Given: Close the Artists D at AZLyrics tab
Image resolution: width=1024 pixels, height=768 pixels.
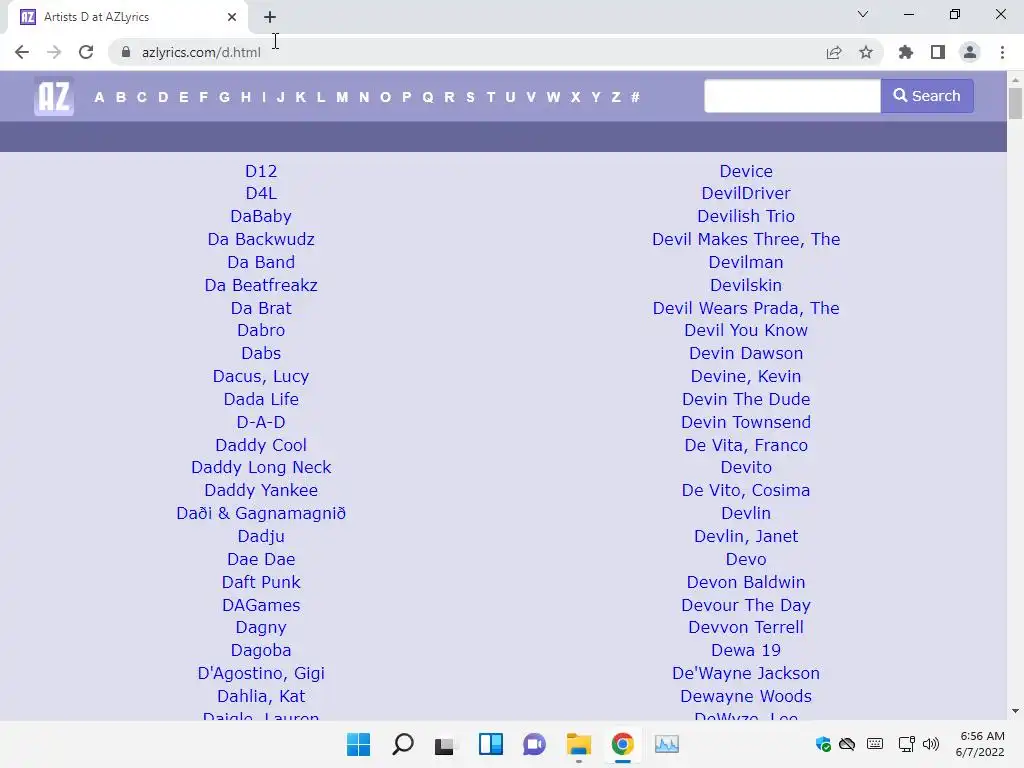Looking at the screenshot, I should pyautogui.click(x=232, y=17).
